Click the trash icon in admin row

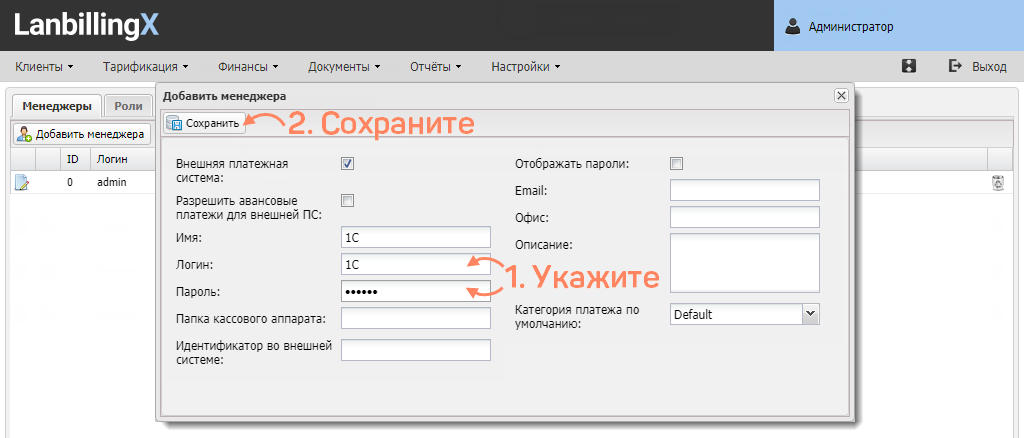(997, 182)
